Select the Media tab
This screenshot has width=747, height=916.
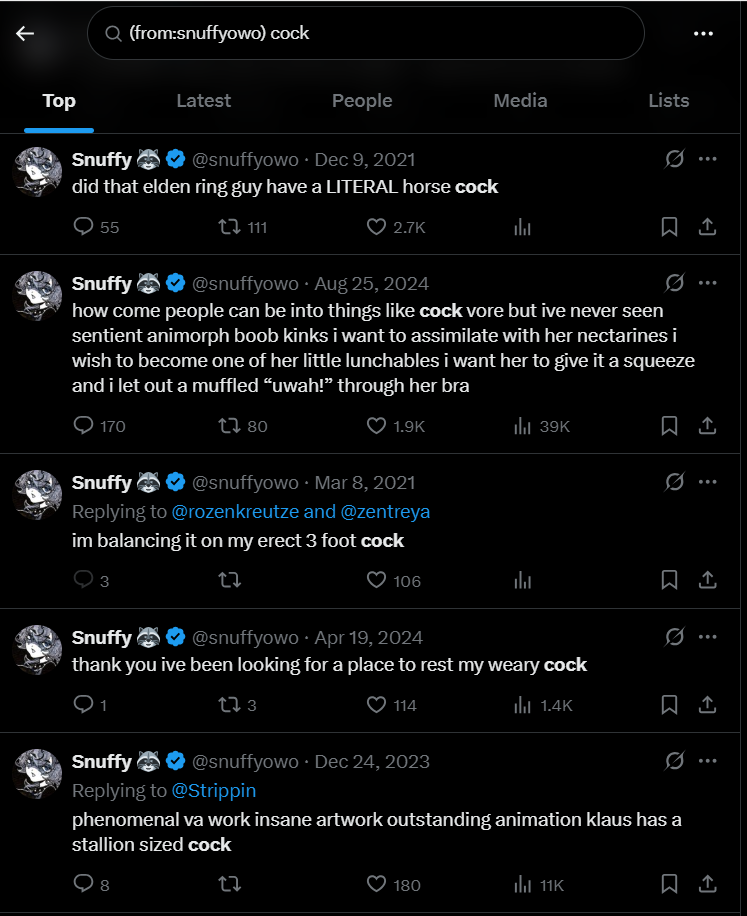tap(520, 100)
